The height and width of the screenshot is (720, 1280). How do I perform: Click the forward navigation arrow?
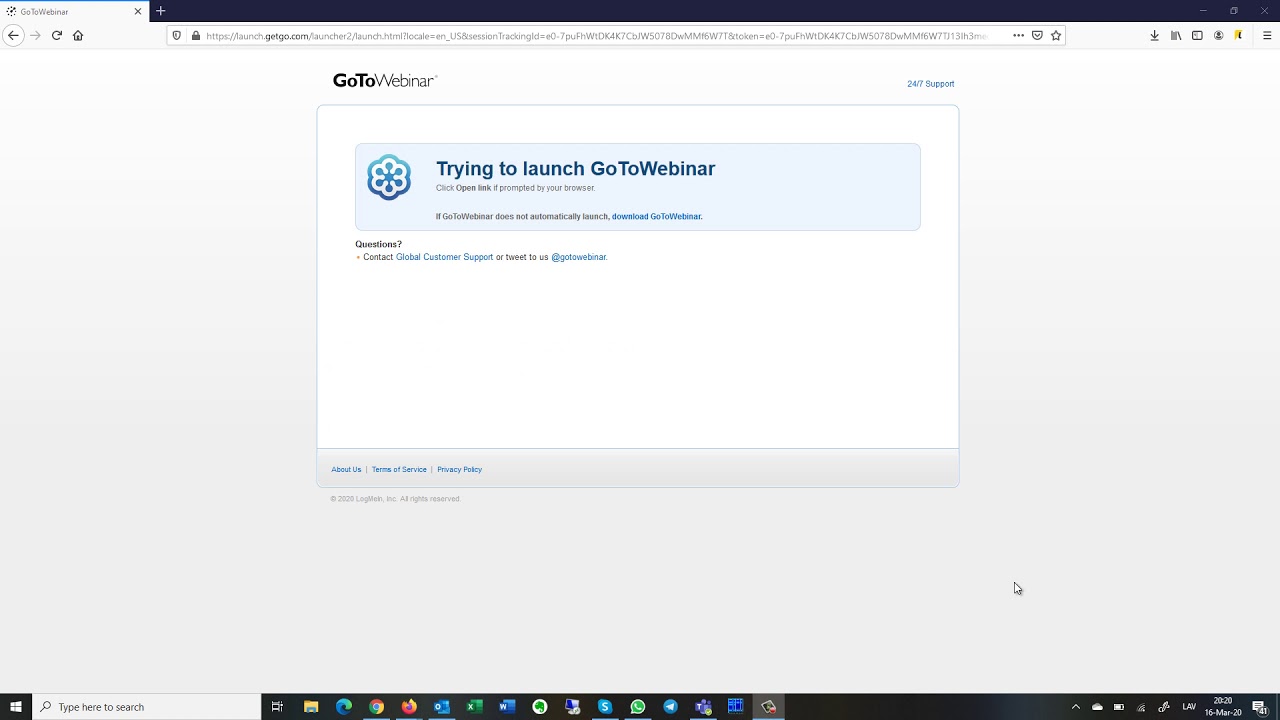[x=35, y=35]
